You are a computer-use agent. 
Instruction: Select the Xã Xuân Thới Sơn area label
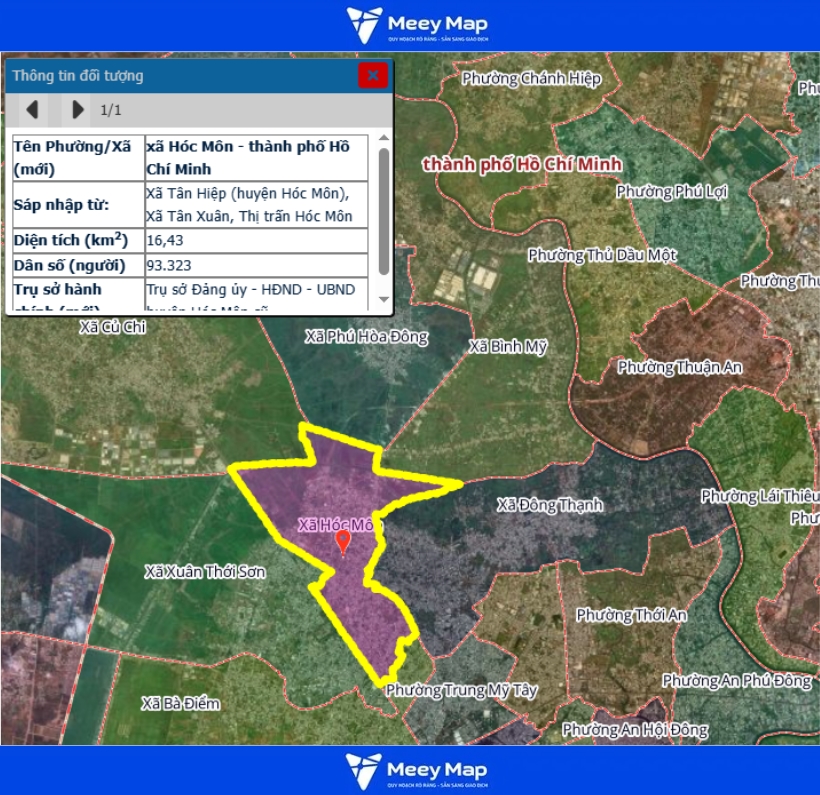[x=205, y=571]
